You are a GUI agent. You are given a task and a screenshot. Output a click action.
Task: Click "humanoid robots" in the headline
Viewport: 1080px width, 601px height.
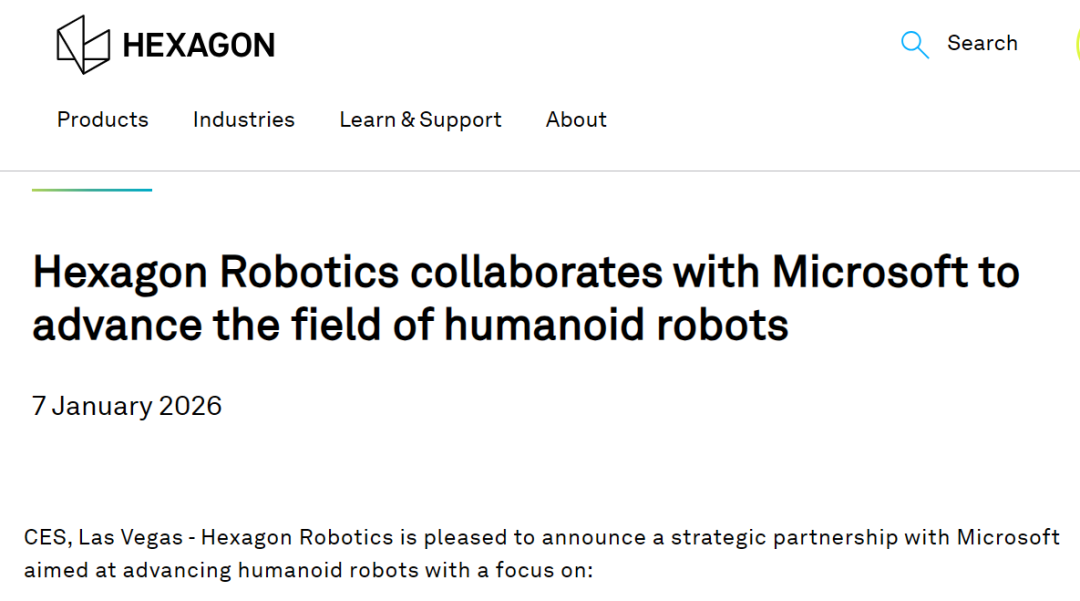click(x=616, y=325)
